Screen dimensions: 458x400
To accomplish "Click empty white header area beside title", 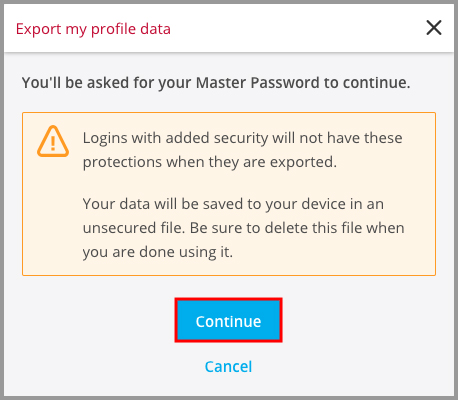I will (297, 28).
